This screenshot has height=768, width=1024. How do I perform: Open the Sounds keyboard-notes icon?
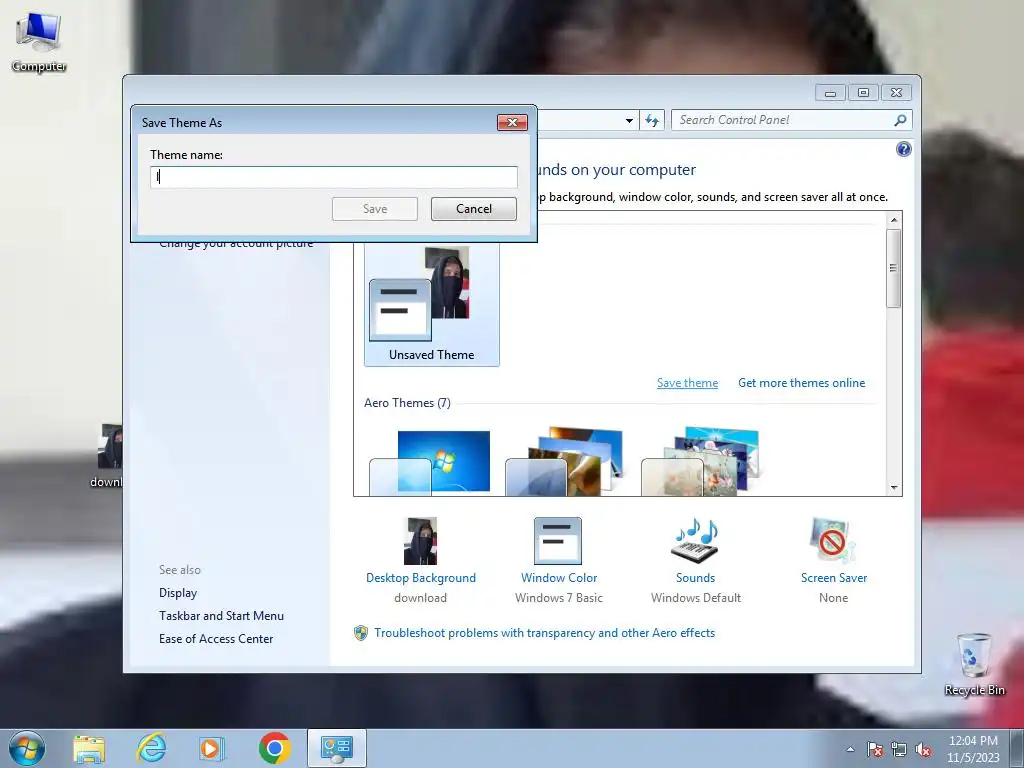click(695, 541)
